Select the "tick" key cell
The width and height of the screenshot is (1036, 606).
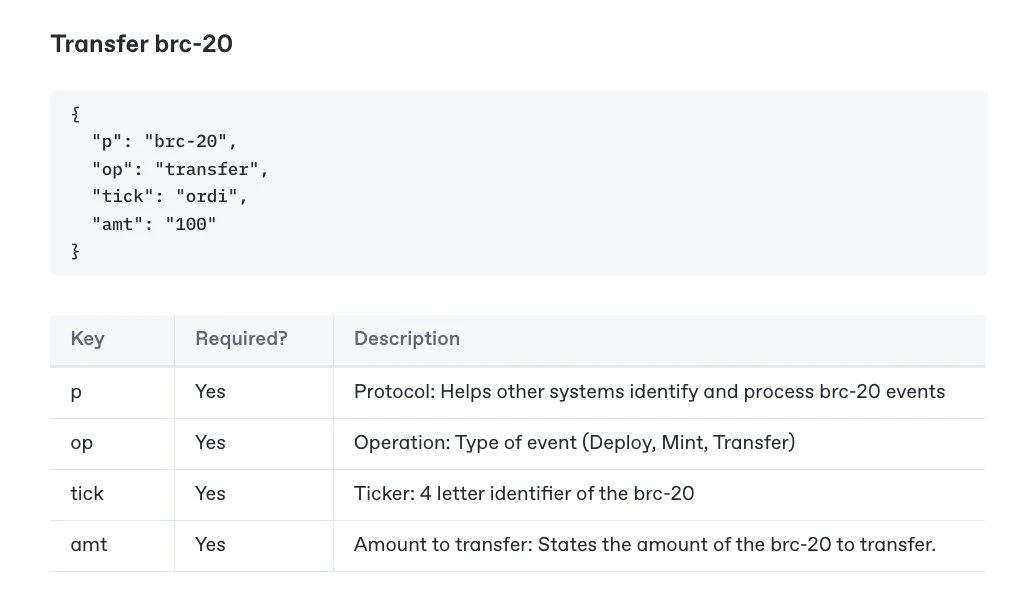tap(87, 494)
